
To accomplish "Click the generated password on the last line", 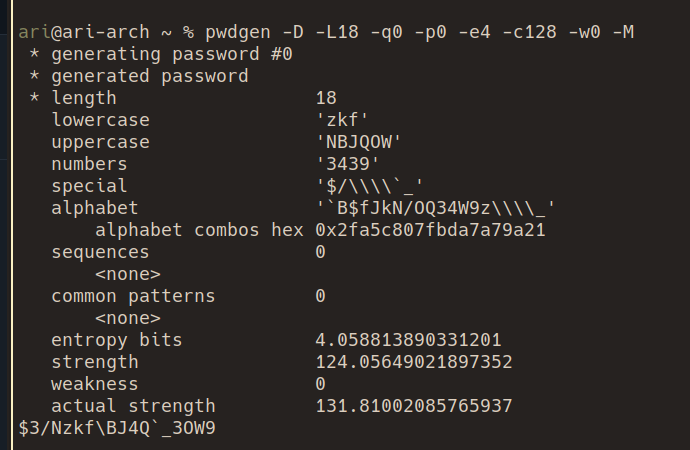I will tap(117, 428).
